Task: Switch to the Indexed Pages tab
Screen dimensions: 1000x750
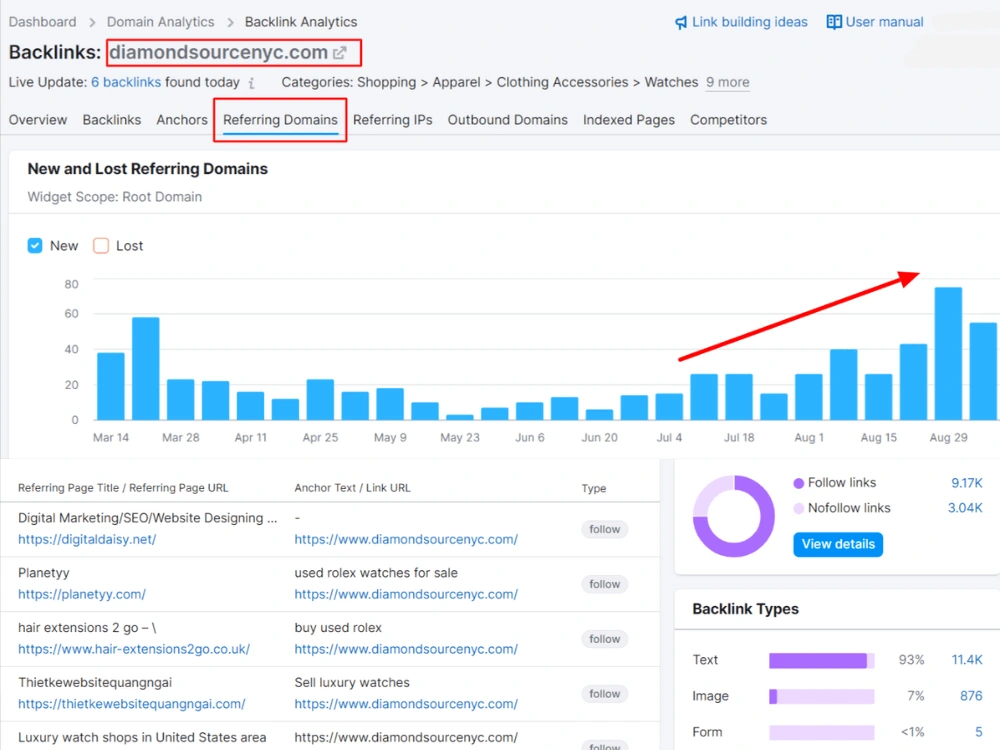Action: 628,120
